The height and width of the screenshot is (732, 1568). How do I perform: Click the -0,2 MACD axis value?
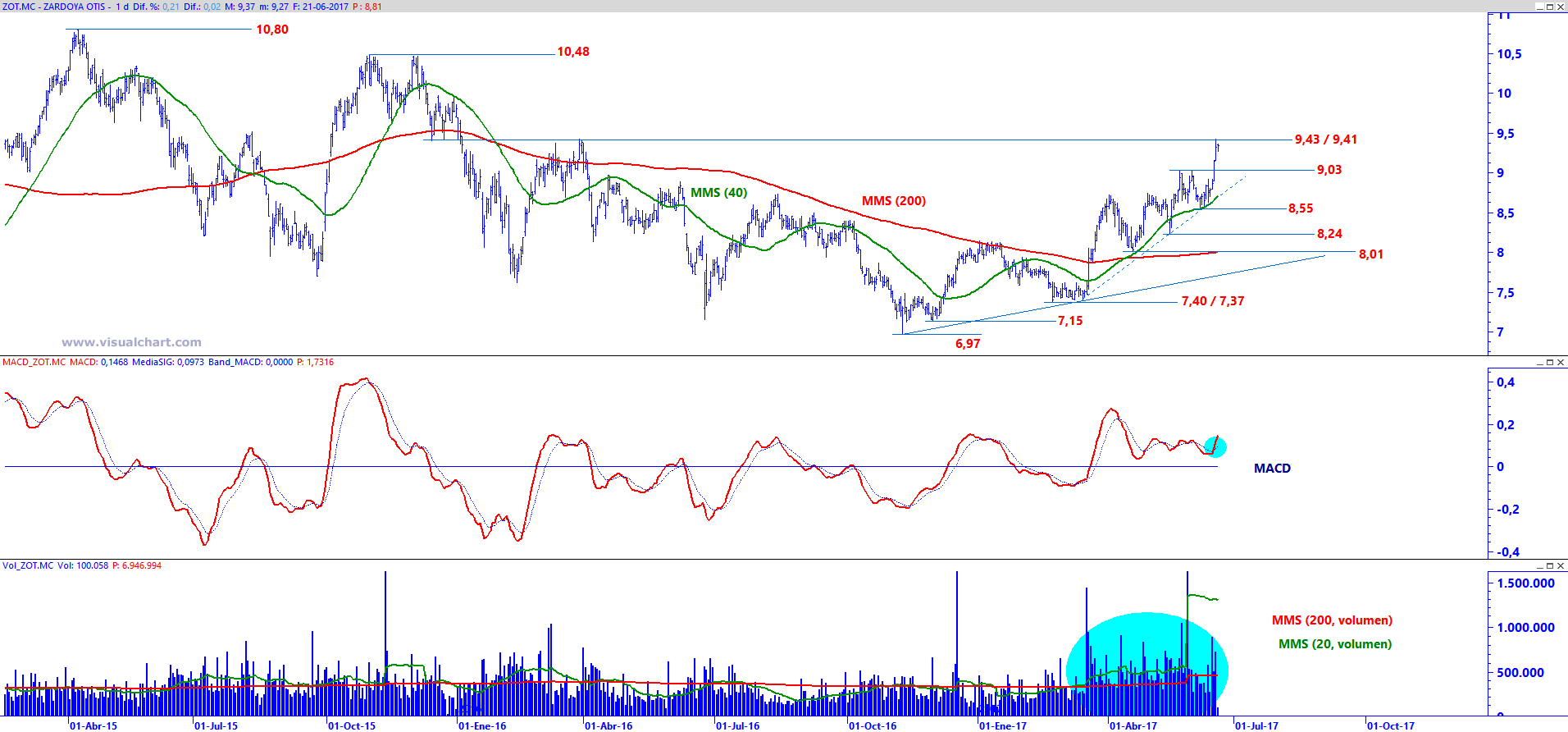(1507, 510)
